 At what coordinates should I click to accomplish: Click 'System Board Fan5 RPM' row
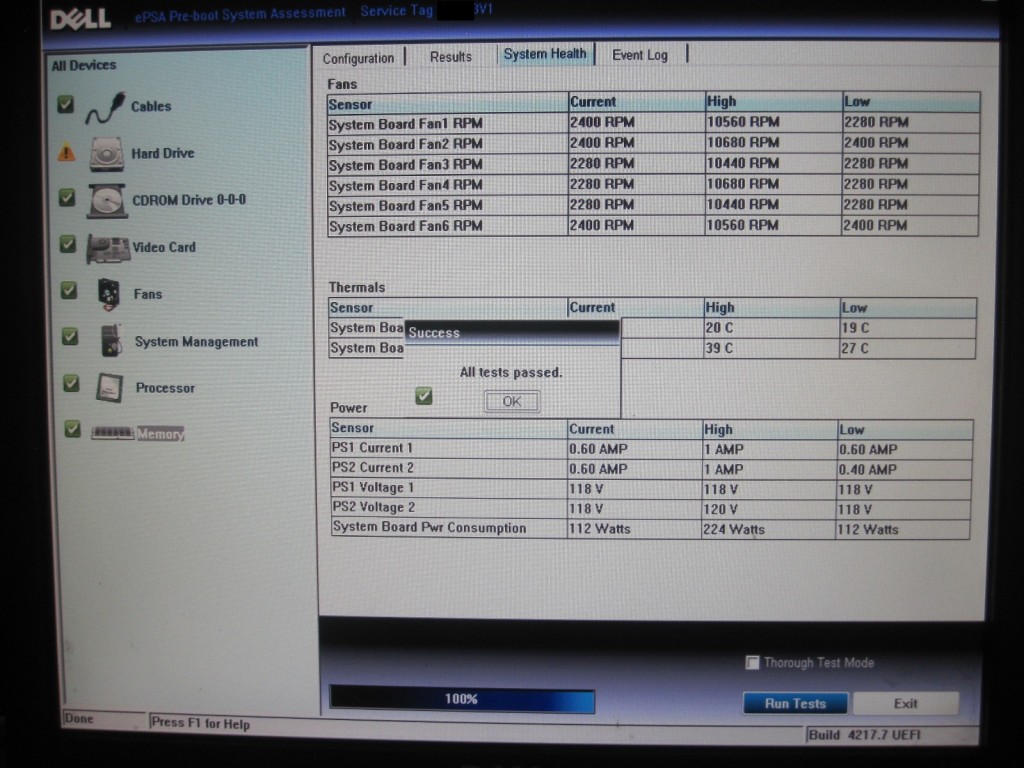coord(653,205)
